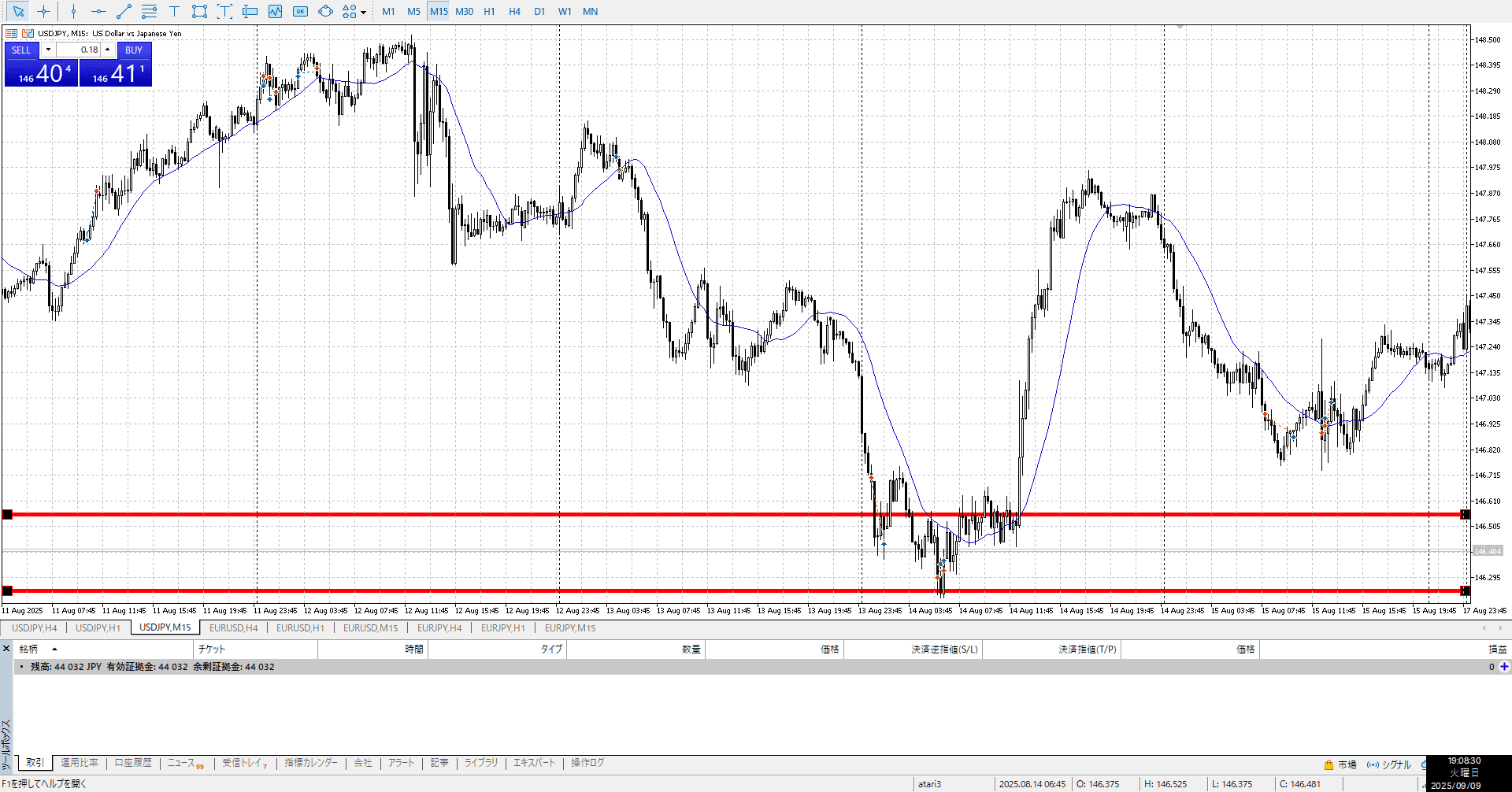Increase lot volume with up arrow
The width and height of the screenshot is (1512, 792).
(x=108, y=50)
